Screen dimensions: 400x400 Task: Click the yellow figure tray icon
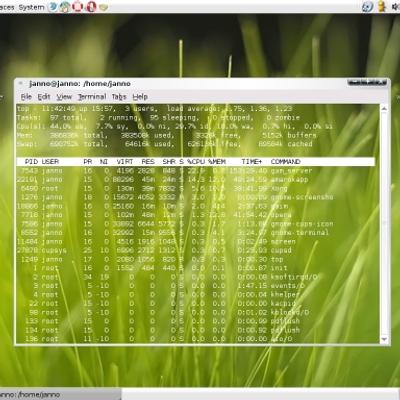click(382, 6)
